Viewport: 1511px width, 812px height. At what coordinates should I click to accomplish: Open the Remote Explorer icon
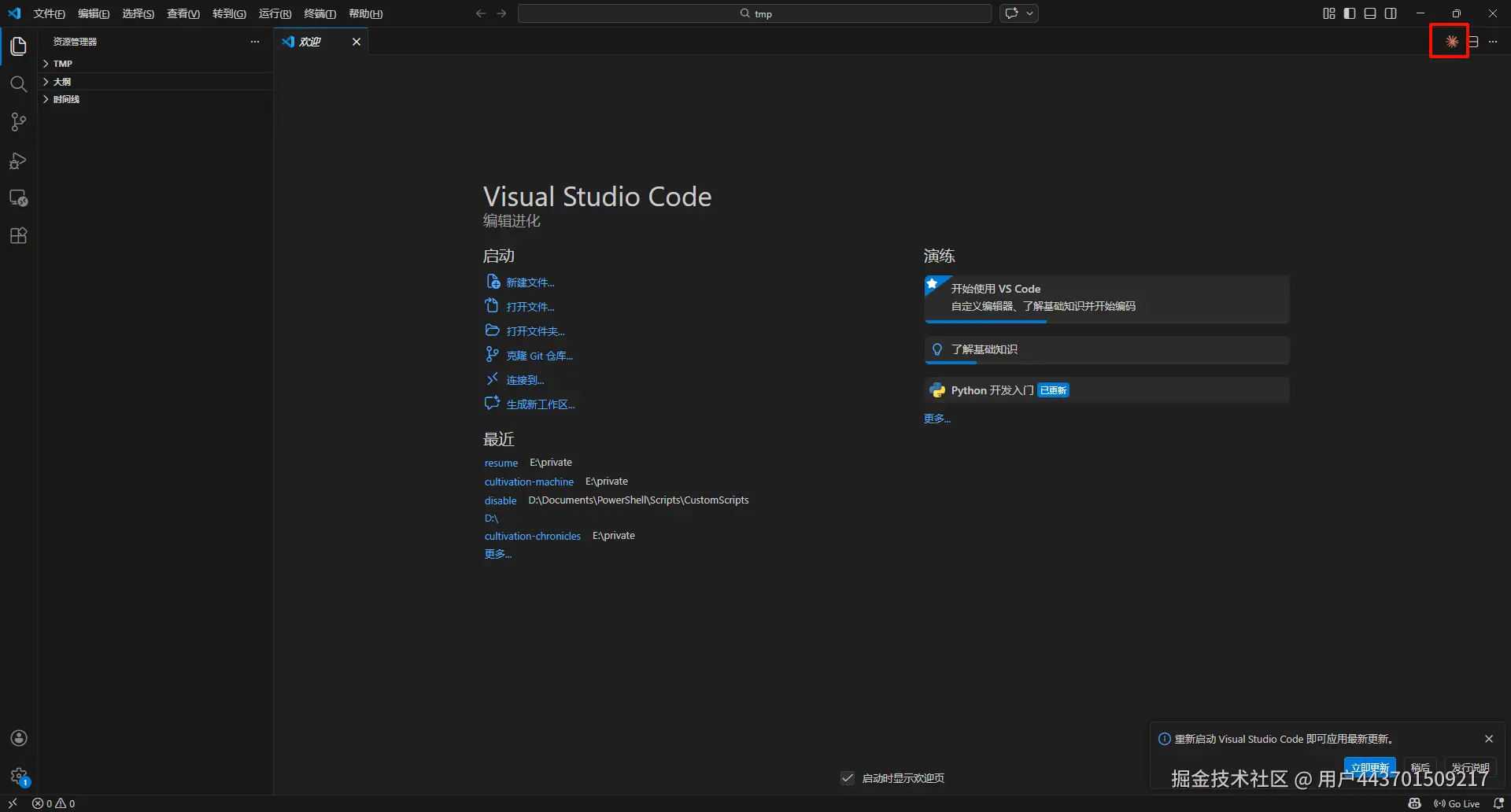18,198
